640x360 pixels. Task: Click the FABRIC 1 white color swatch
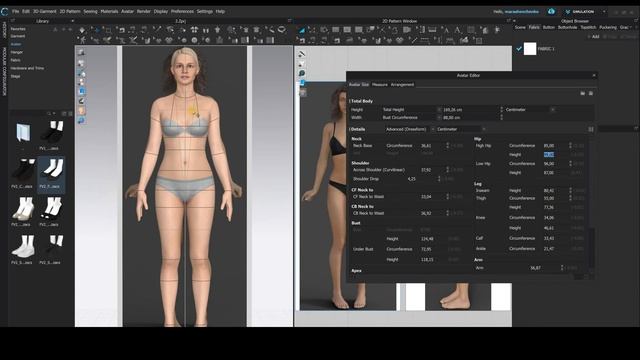530,49
